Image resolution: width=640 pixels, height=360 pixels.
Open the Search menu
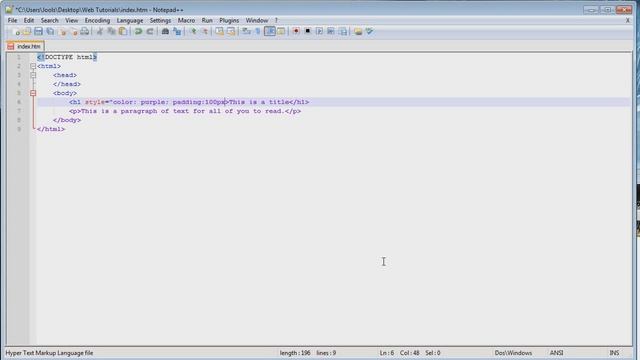pos(49,20)
